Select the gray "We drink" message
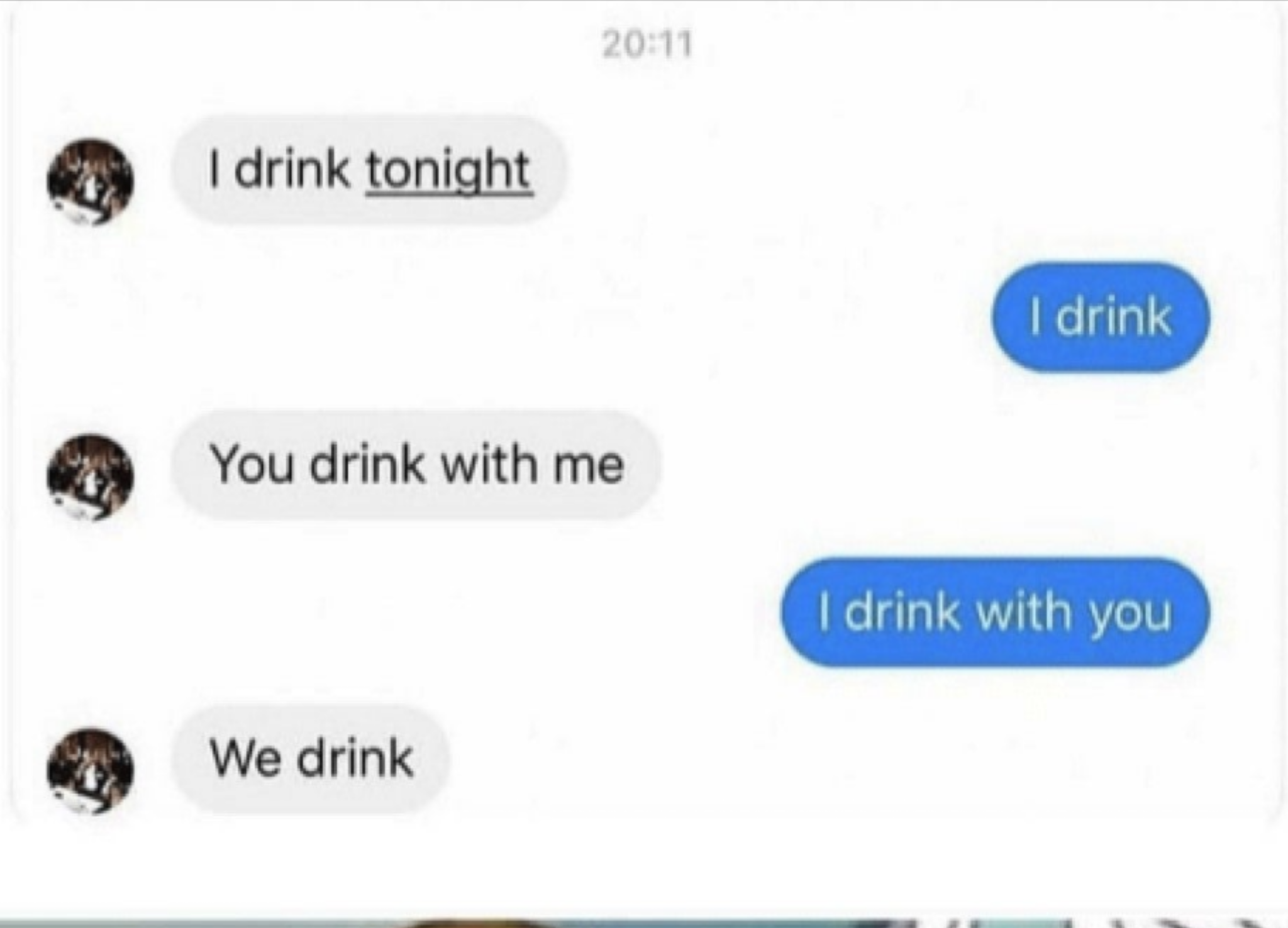Viewport: 1288px width, 928px height. pyautogui.click(x=311, y=760)
